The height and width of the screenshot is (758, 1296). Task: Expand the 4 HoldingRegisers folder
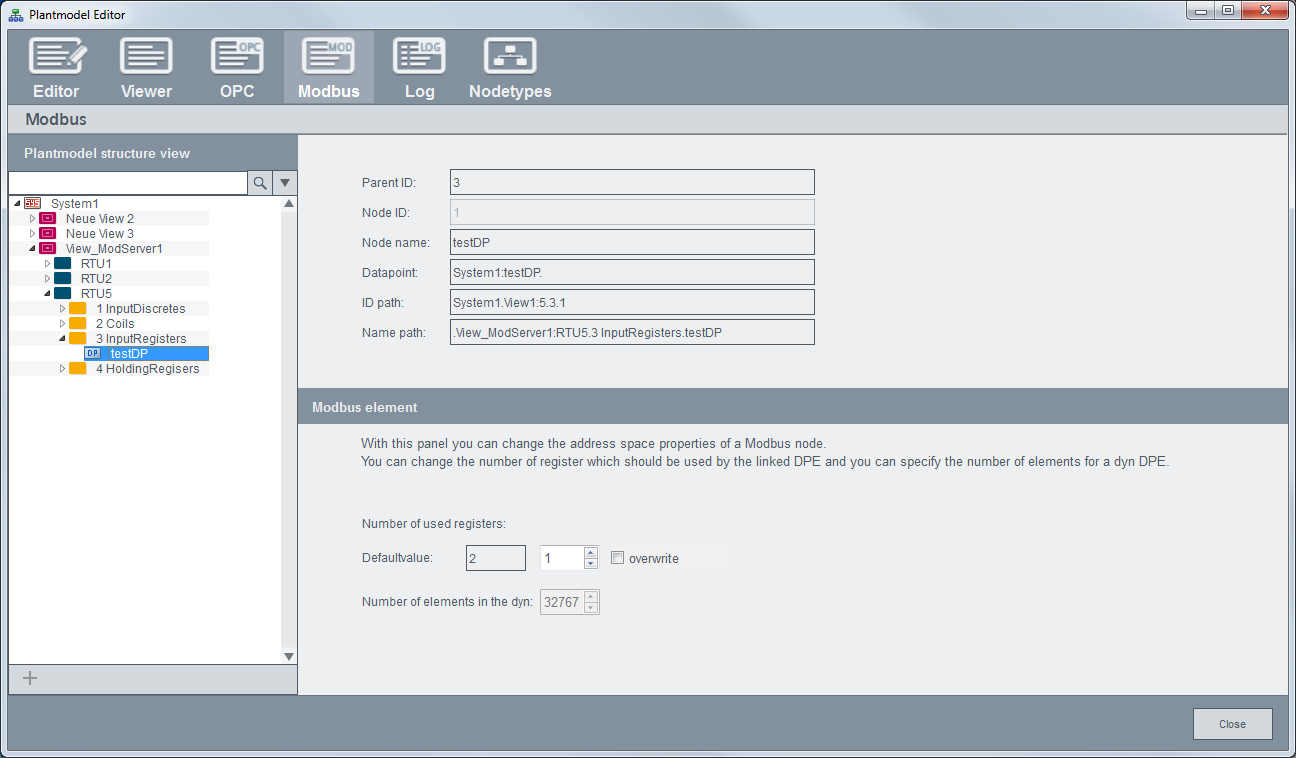62,369
